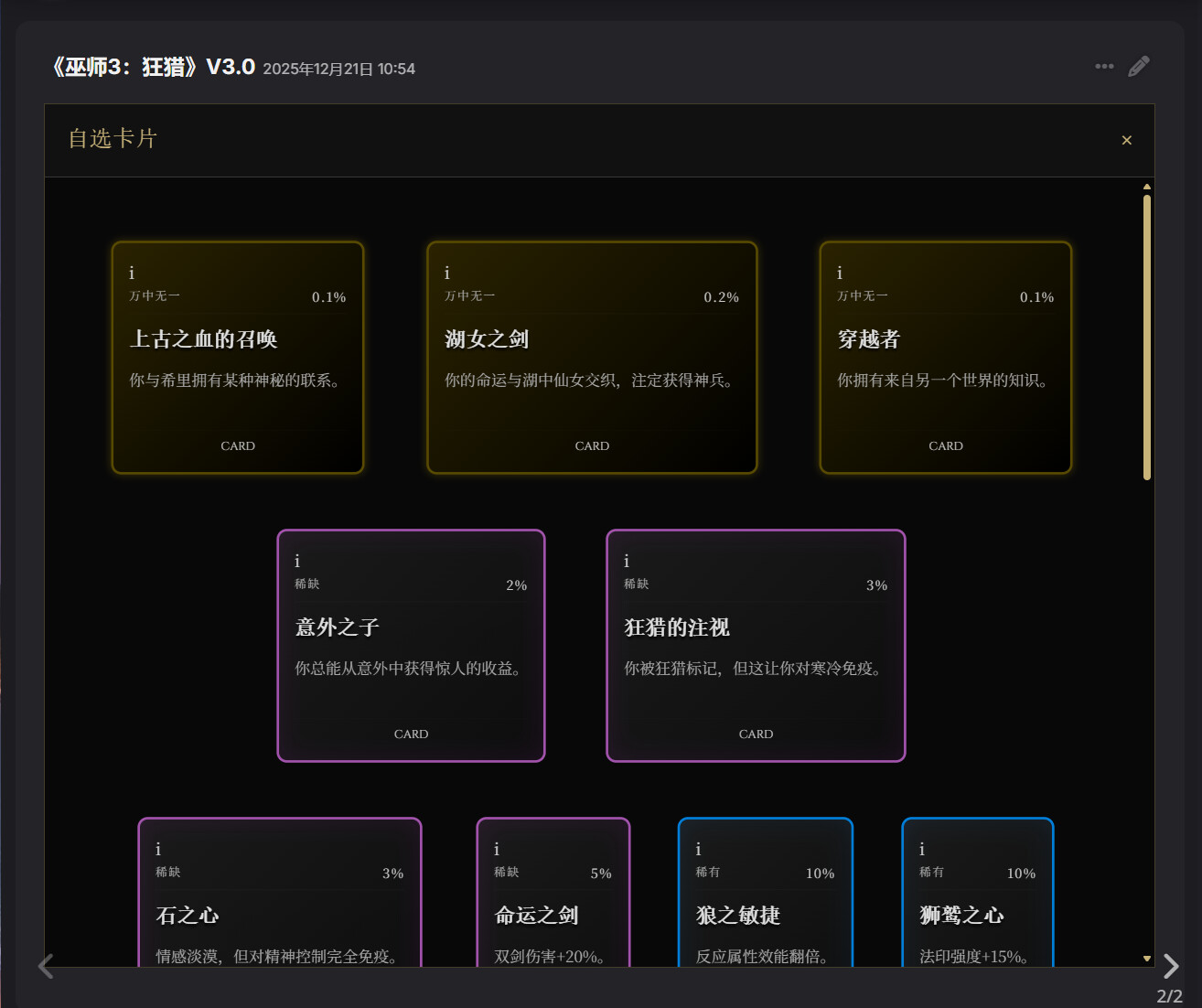Open info icon on 意外之子 card
1202x1008 pixels.
click(297, 561)
